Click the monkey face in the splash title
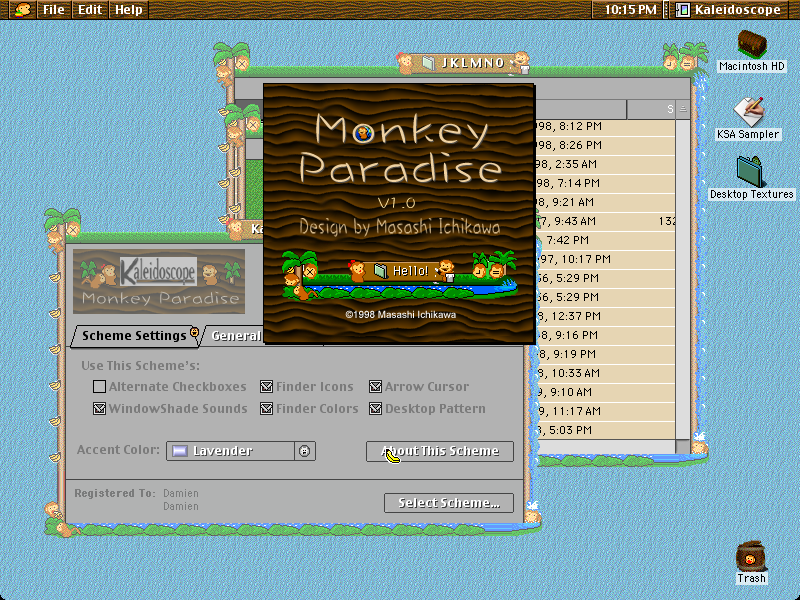 [x=363, y=133]
